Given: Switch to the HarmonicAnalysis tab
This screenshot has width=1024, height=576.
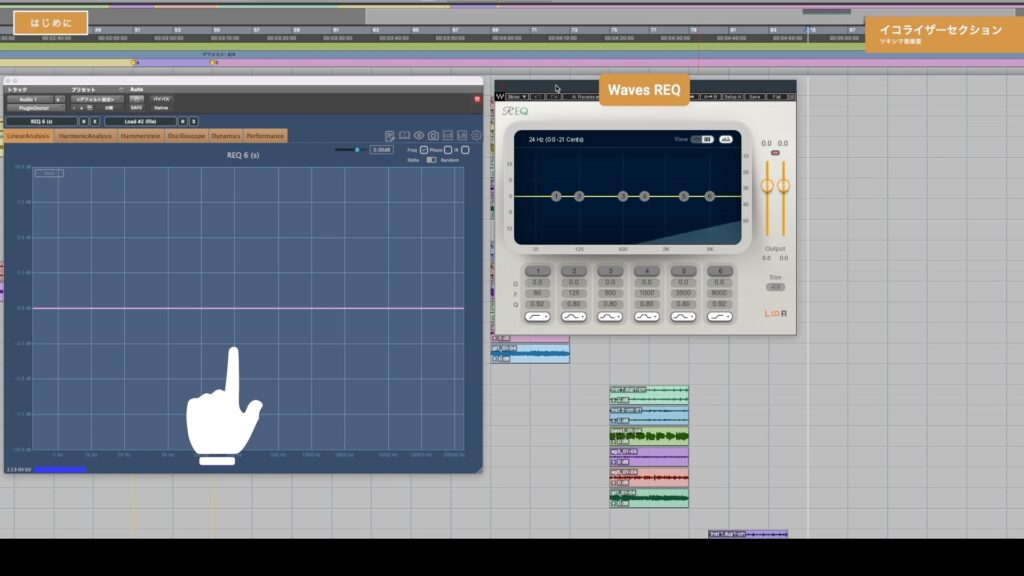Looking at the screenshot, I should coord(85,136).
